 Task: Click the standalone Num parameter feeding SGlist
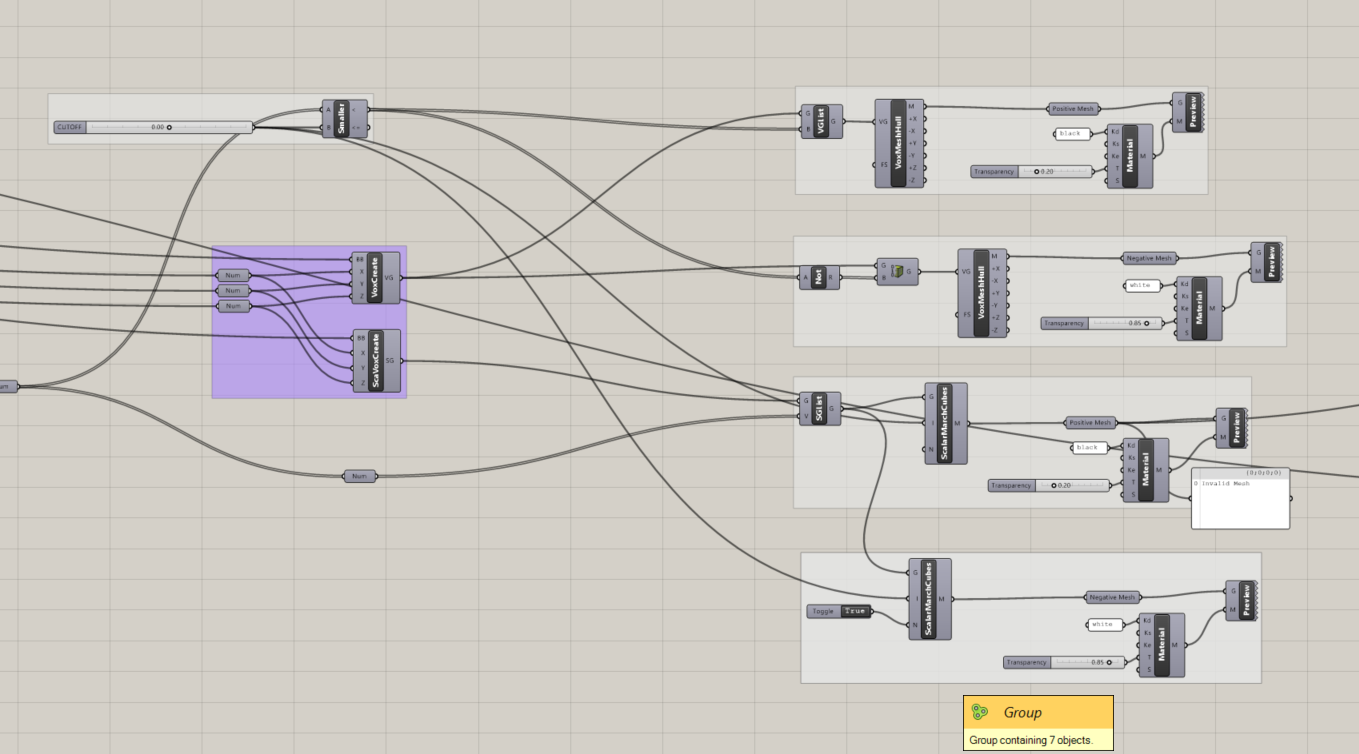[360, 476]
